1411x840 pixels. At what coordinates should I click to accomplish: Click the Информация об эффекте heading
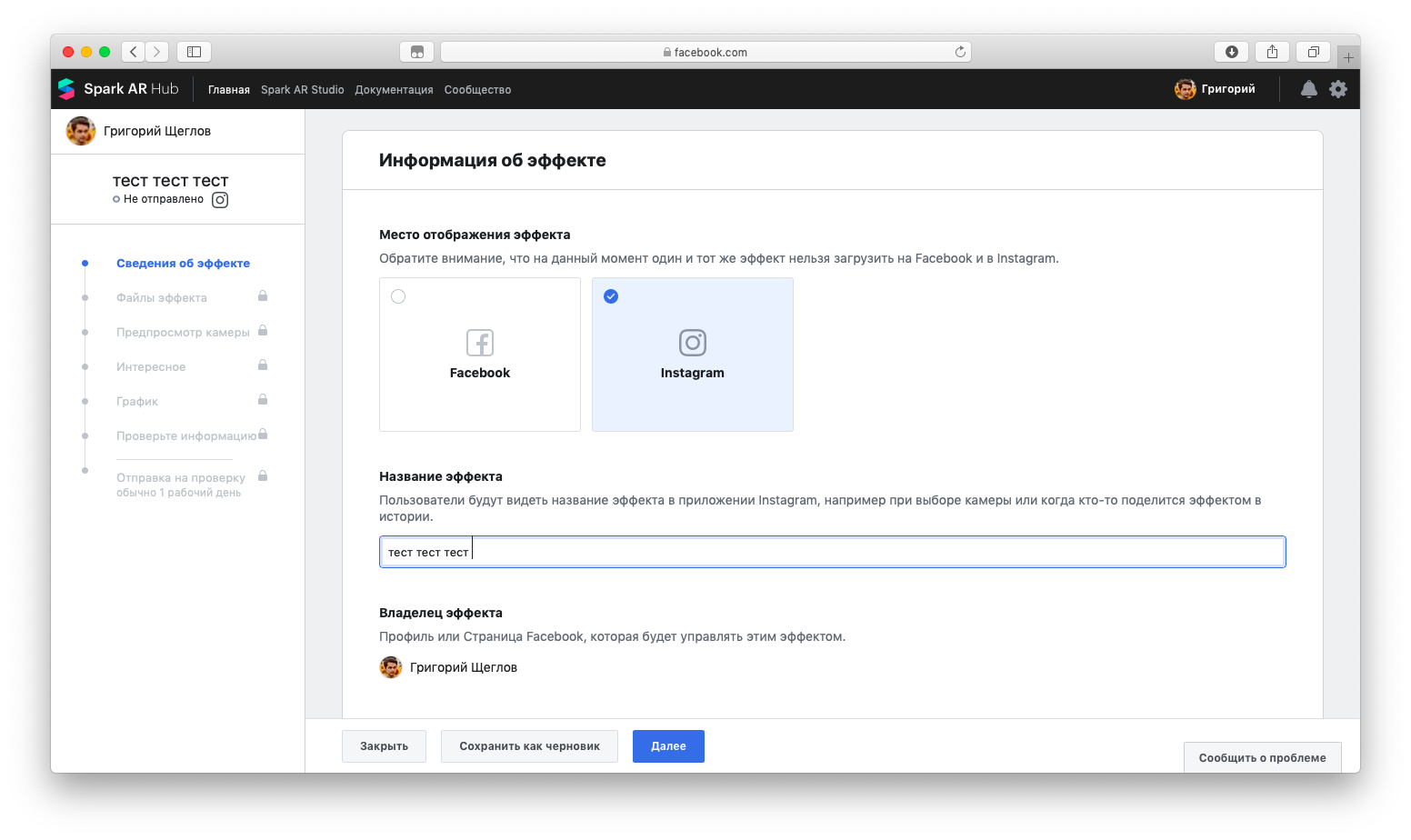click(x=493, y=160)
